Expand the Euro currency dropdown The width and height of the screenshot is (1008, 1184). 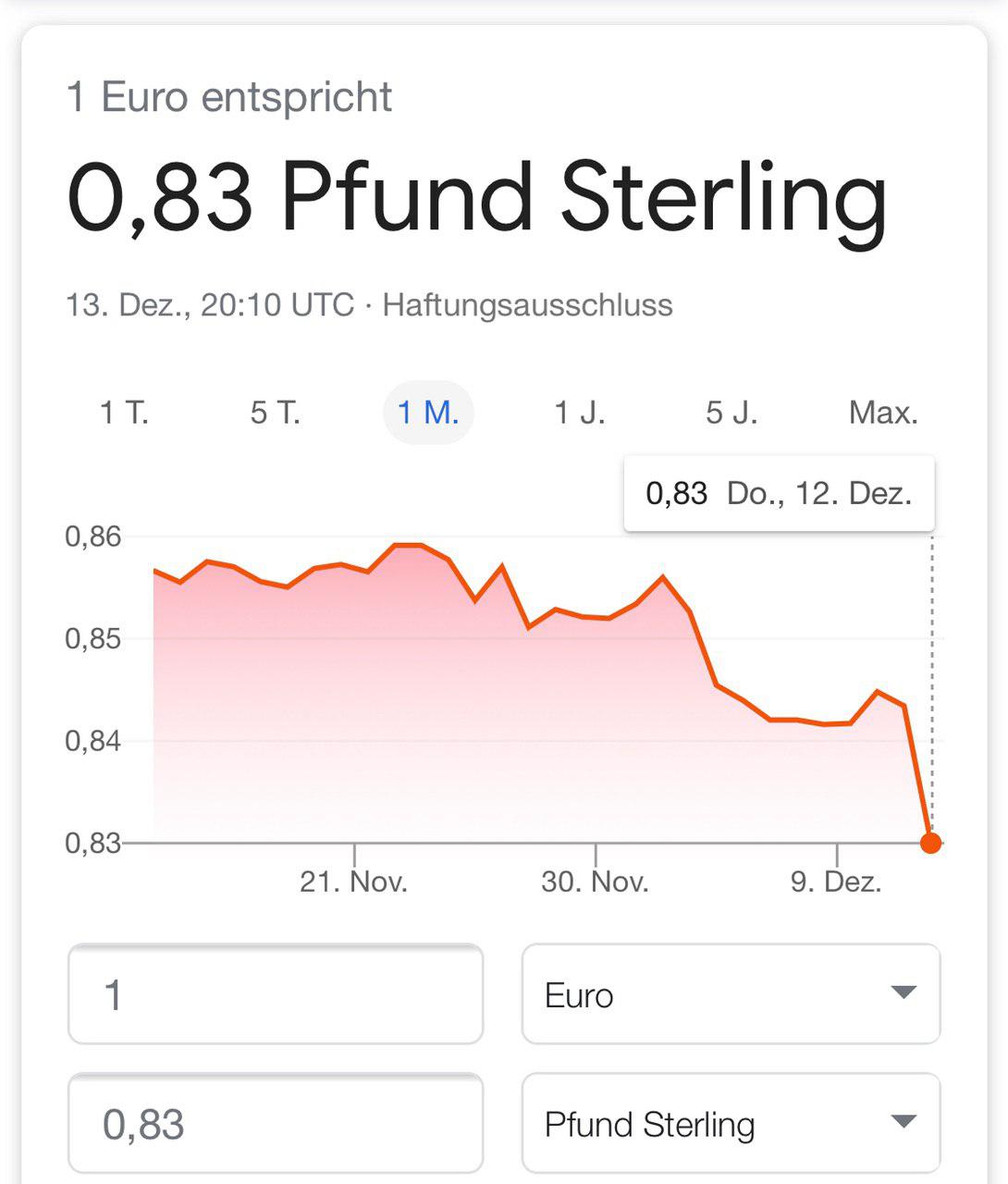(731, 994)
